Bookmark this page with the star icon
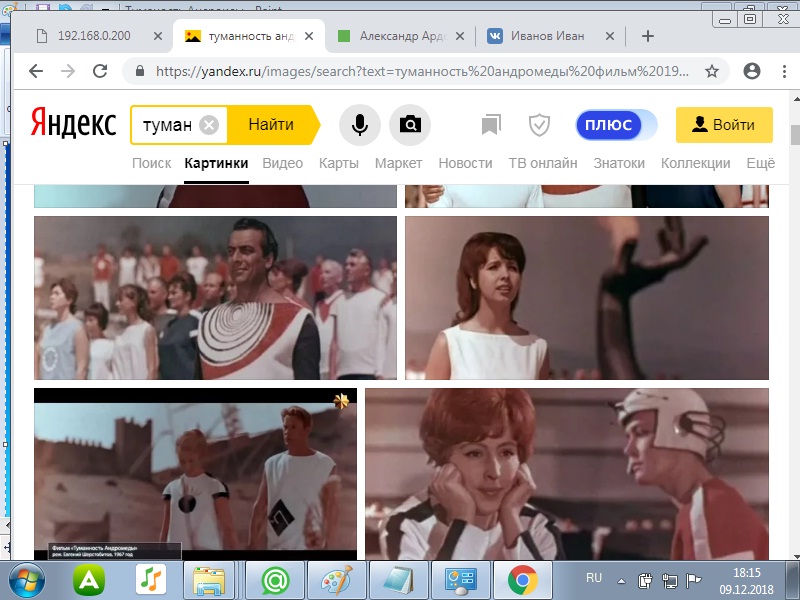This screenshot has width=800, height=600. [712, 71]
